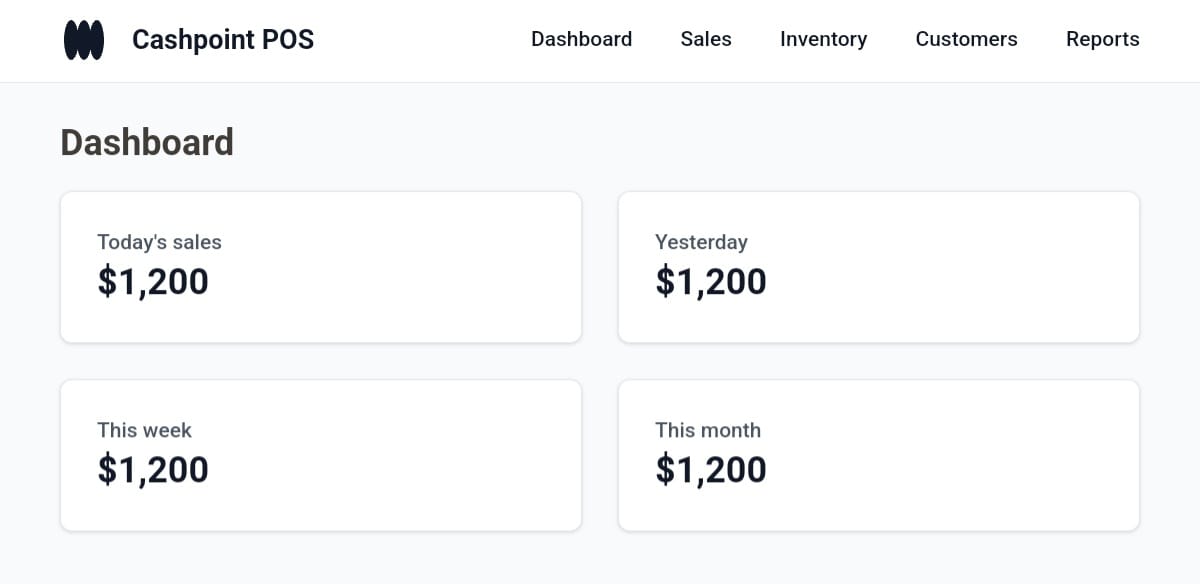
Task: Click the $1,200 amount under Today's sales
Action: [153, 282]
